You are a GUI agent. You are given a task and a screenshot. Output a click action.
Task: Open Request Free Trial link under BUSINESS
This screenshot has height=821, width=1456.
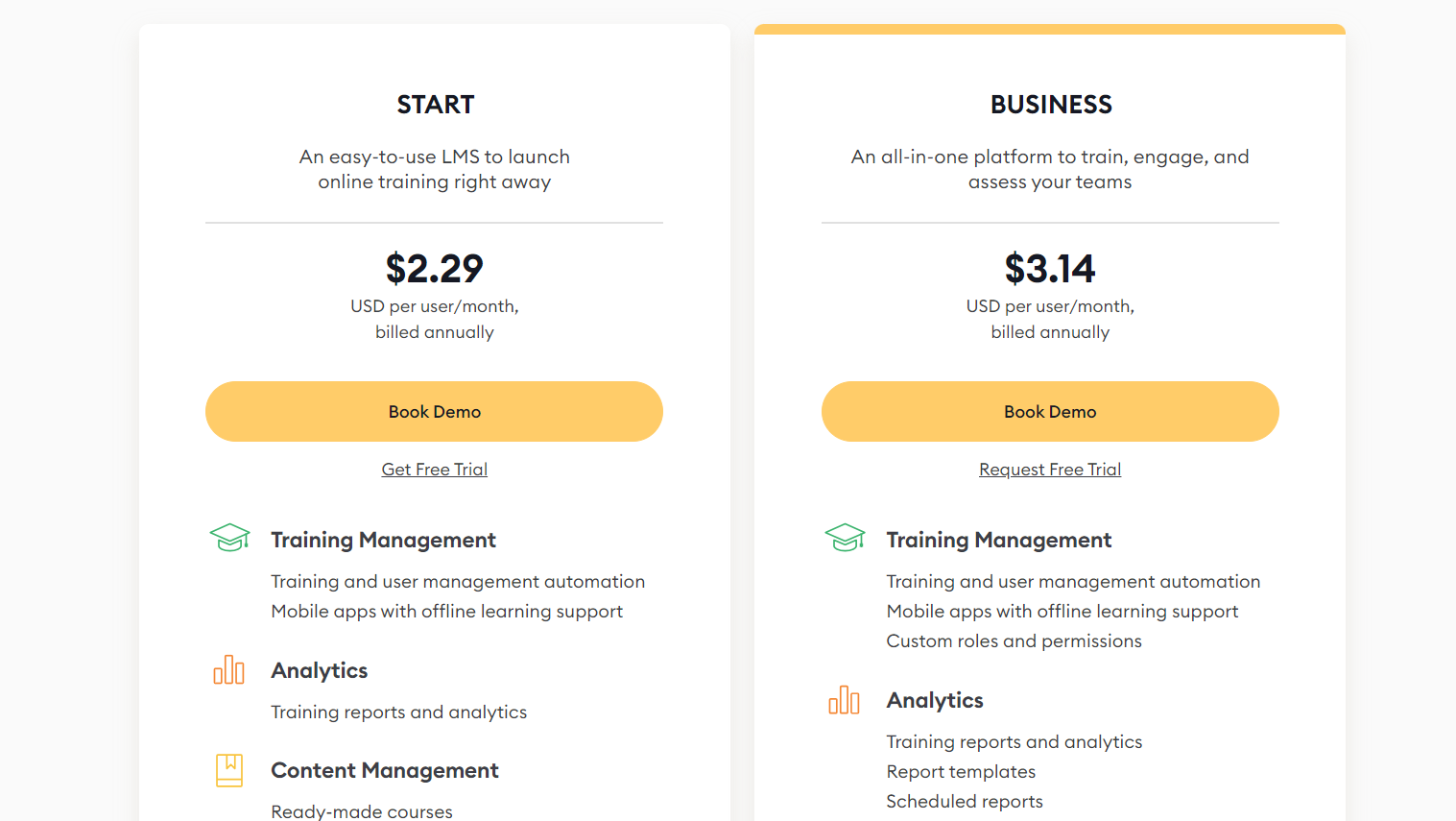tap(1050, 469)
